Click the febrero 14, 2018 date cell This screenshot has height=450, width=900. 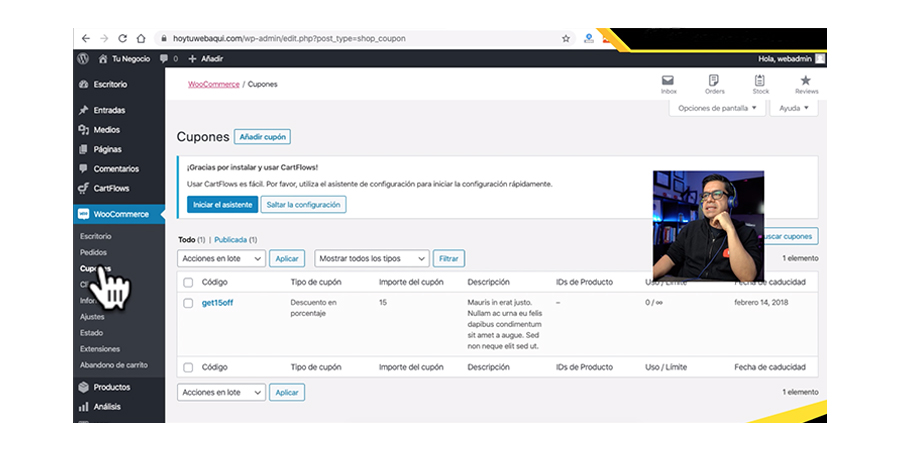pos(761,302)
